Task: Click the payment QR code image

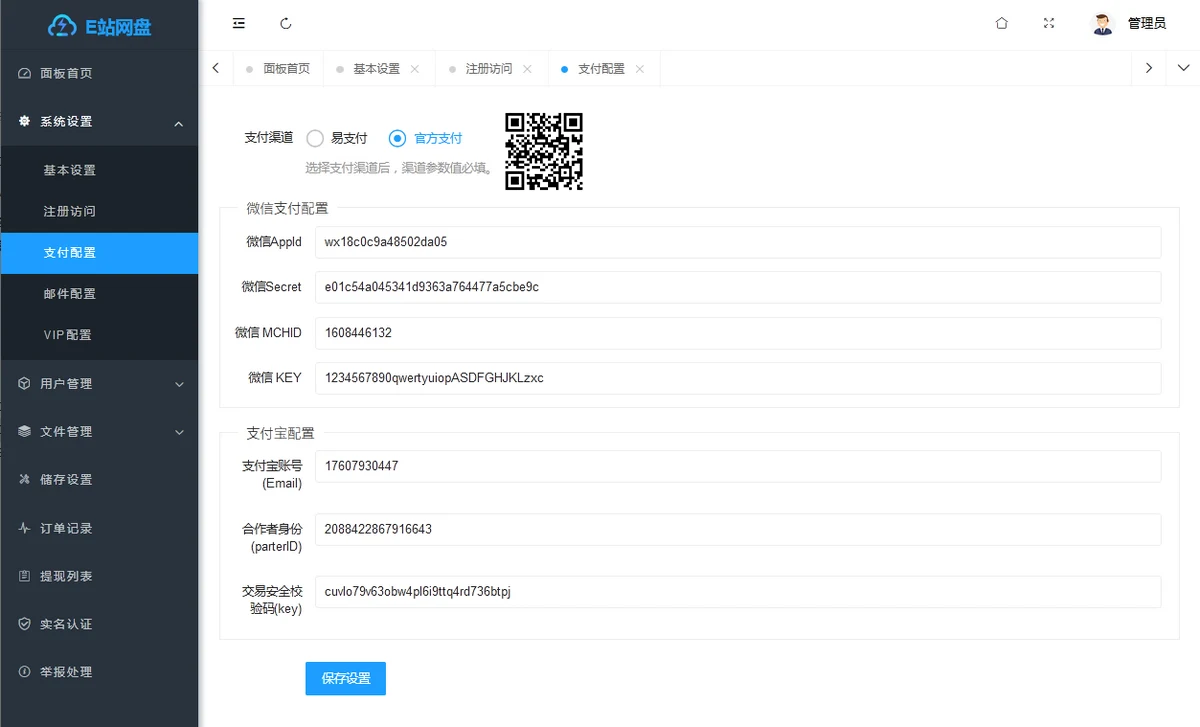Action: point(543,151)
